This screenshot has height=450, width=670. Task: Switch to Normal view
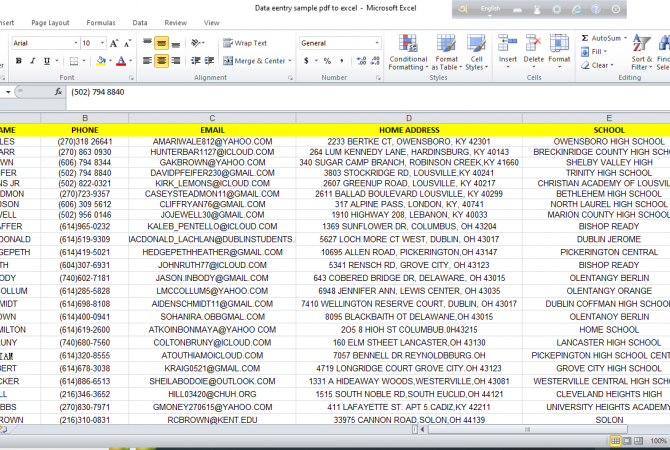[615, 441]
